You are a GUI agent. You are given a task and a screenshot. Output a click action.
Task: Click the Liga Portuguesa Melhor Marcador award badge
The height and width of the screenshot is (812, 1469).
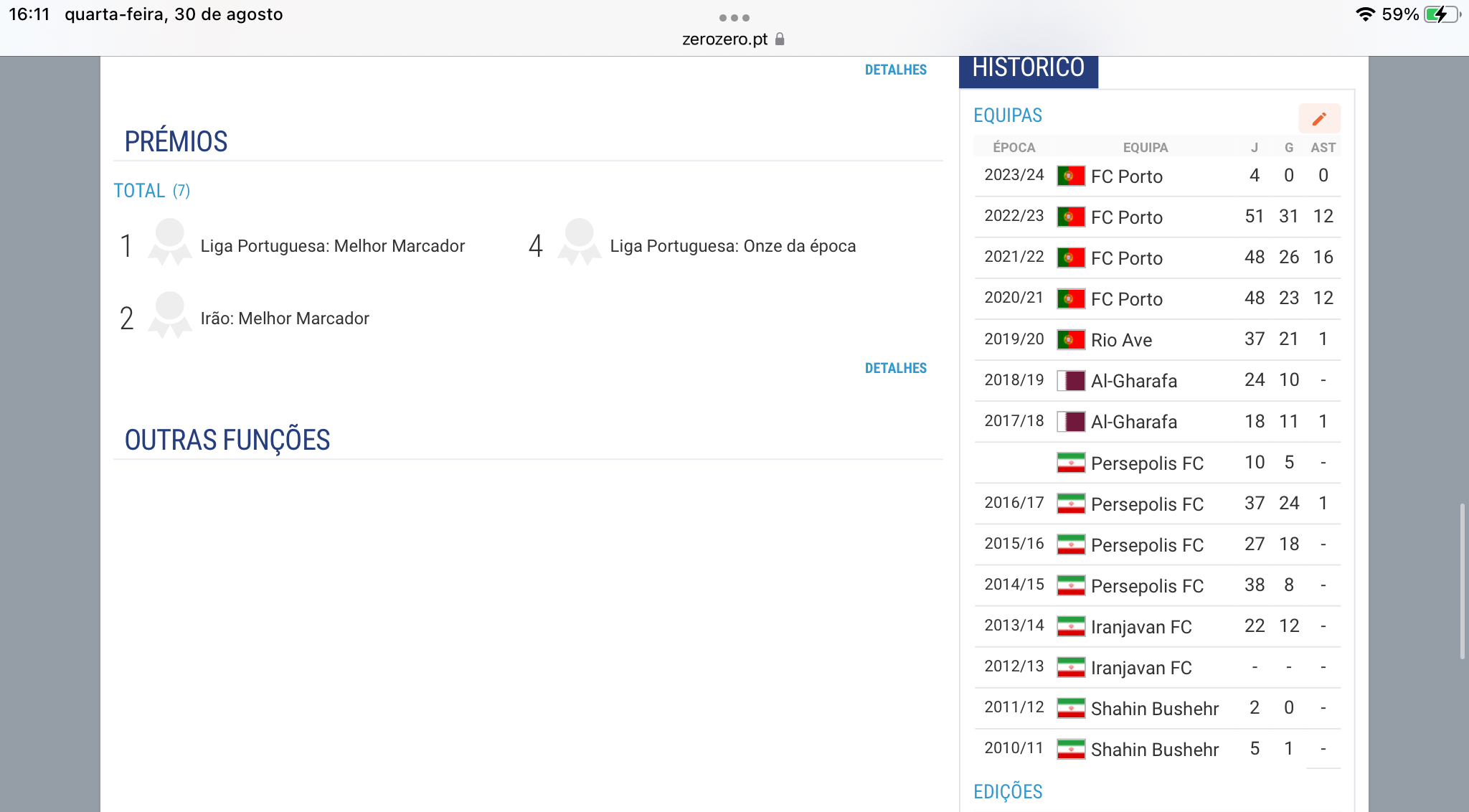coord(170,242)
